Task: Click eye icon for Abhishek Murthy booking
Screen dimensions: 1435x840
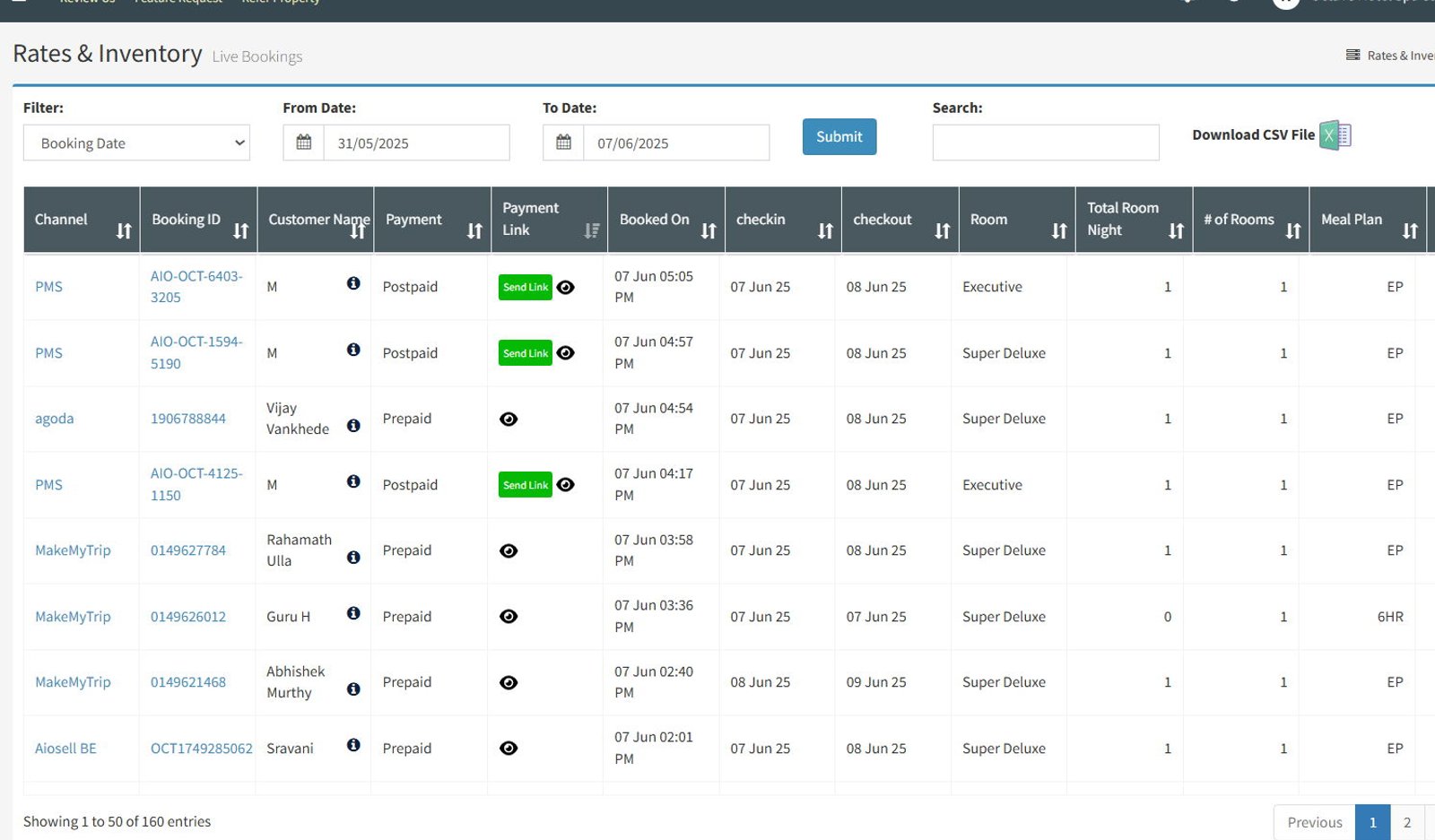Action: 509,682
